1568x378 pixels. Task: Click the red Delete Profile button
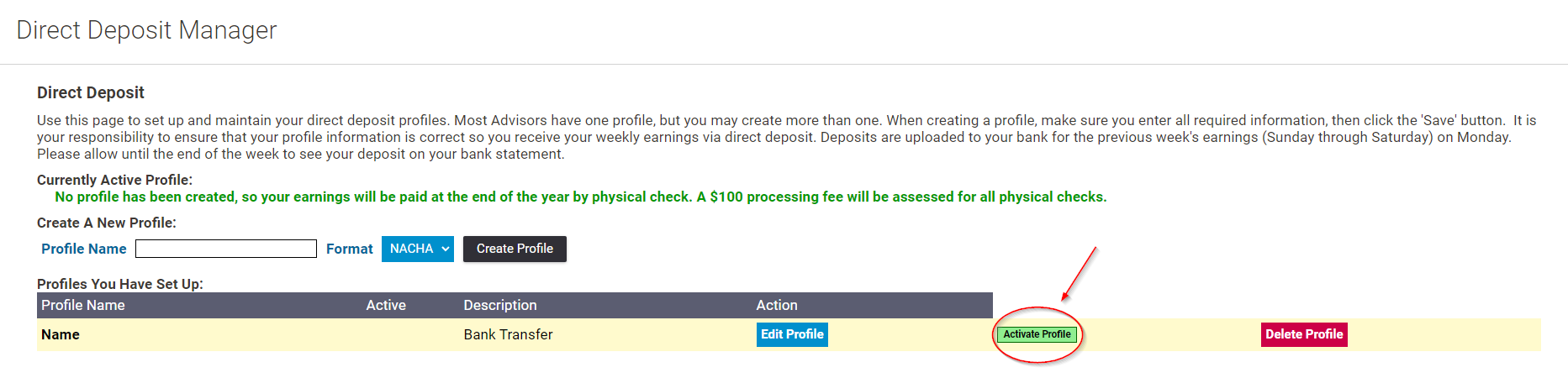tap(1303, 334)
